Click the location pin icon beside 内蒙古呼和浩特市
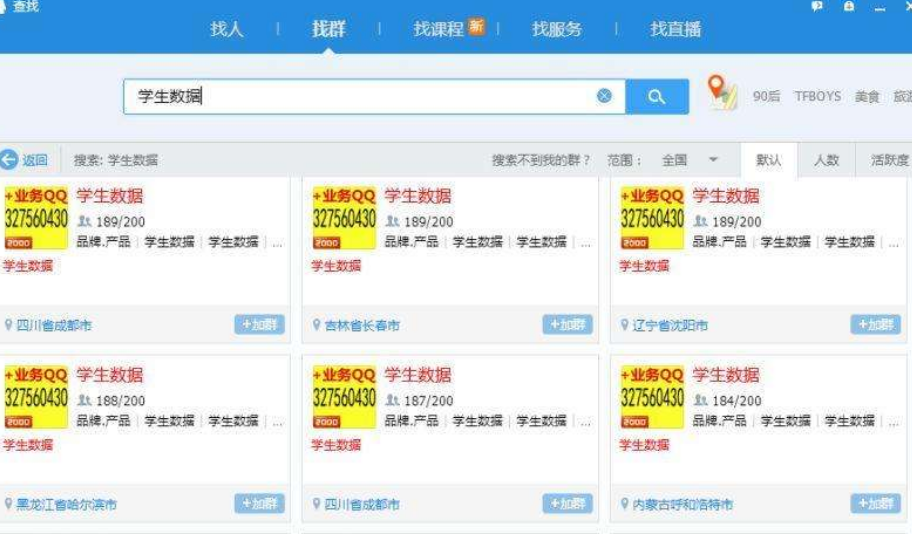912x534 pixels. [x=624, y=504]
